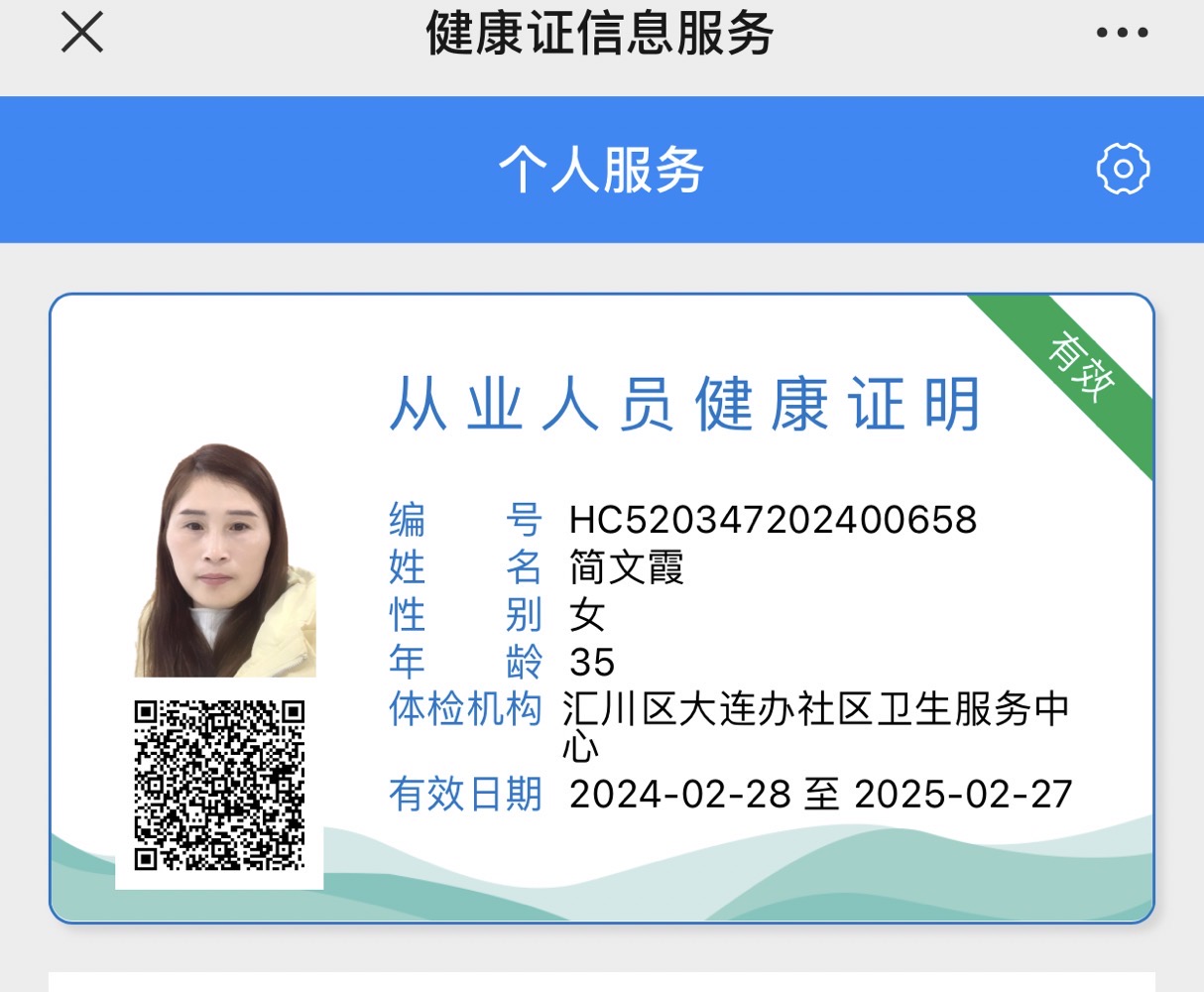Select certificate number HC520347202400658

773,520
